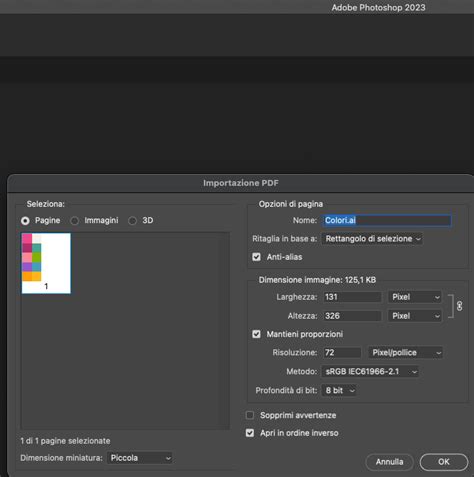This screenshot has width=474, height=477.
Task: Enable Sopprimi avvertenze checkbox
Action: pyautogui.click(x=250, y=415)
